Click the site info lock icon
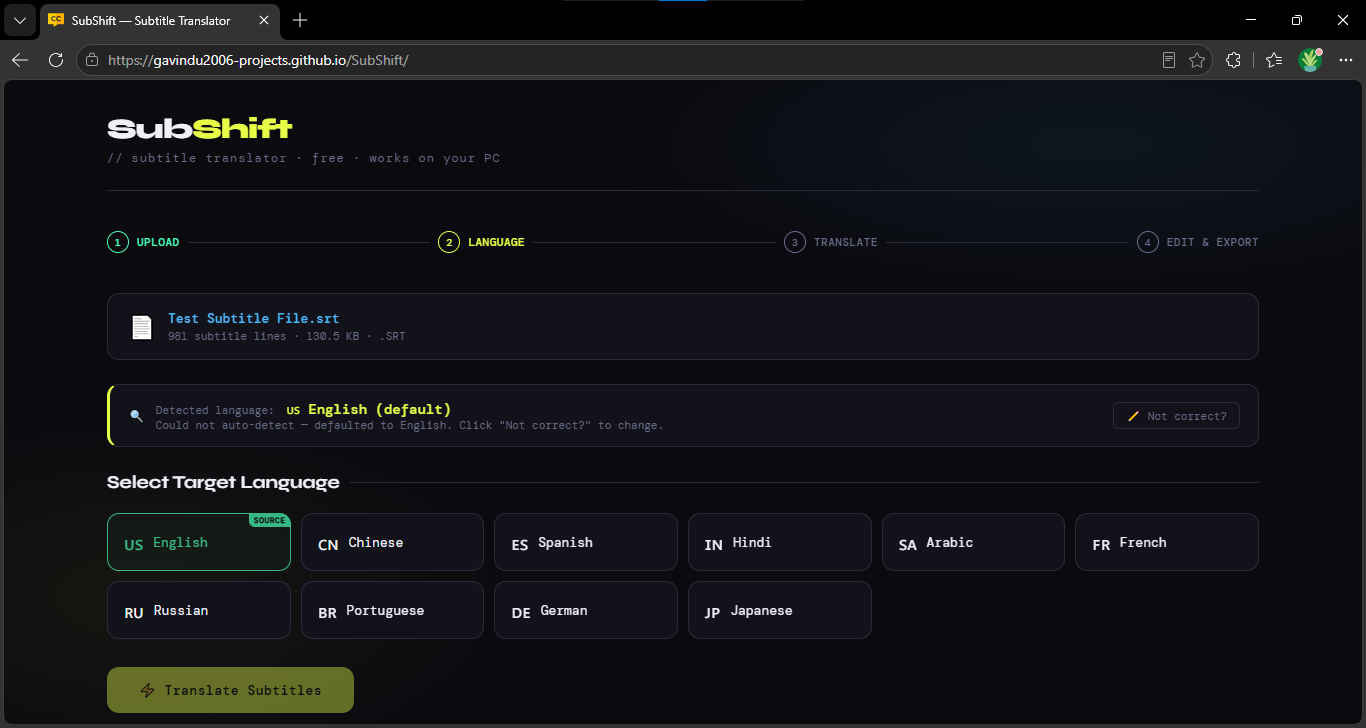 coord(92,60)
